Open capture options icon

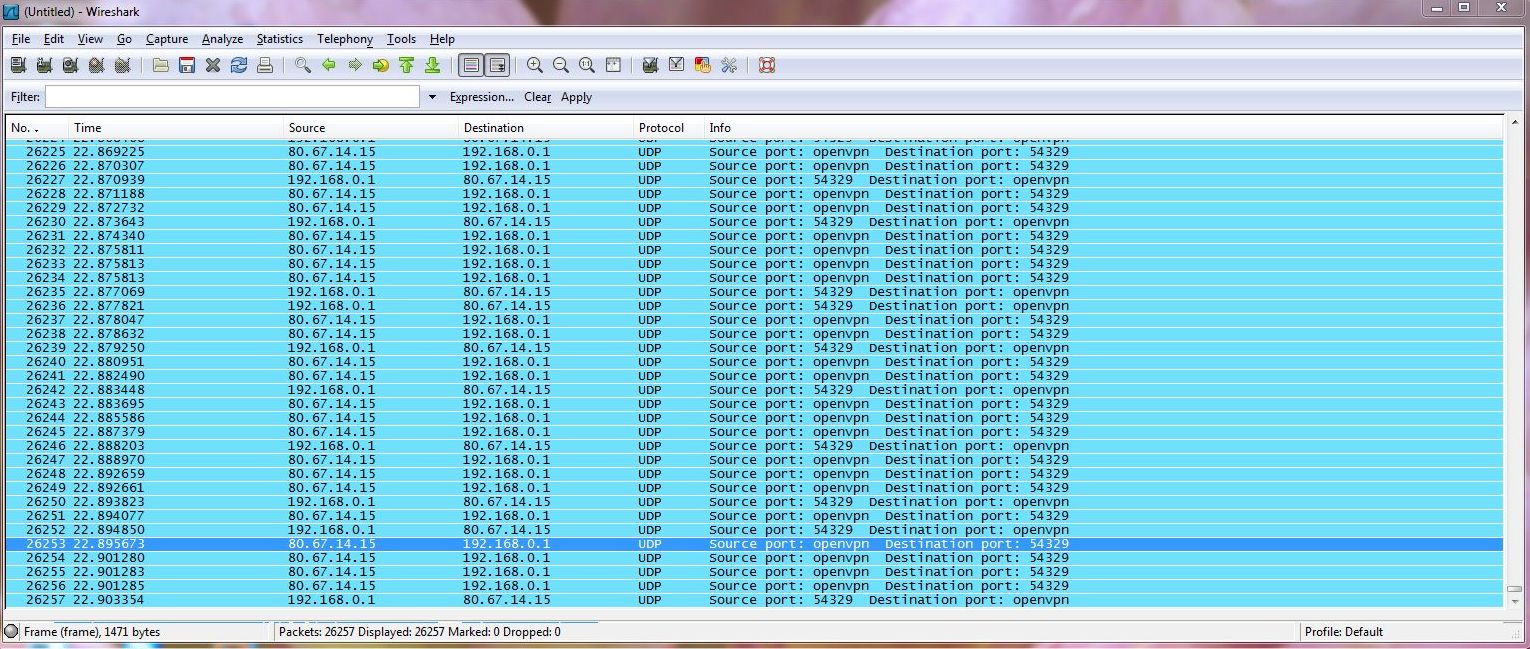click(x=44, y=65)
